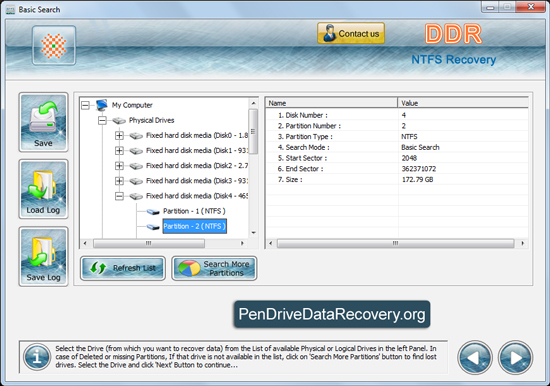Click tree panel horizontal scrollbar thumb
Image resolution: width=550 pixels, height=386 pixels.
click(149, 243)
